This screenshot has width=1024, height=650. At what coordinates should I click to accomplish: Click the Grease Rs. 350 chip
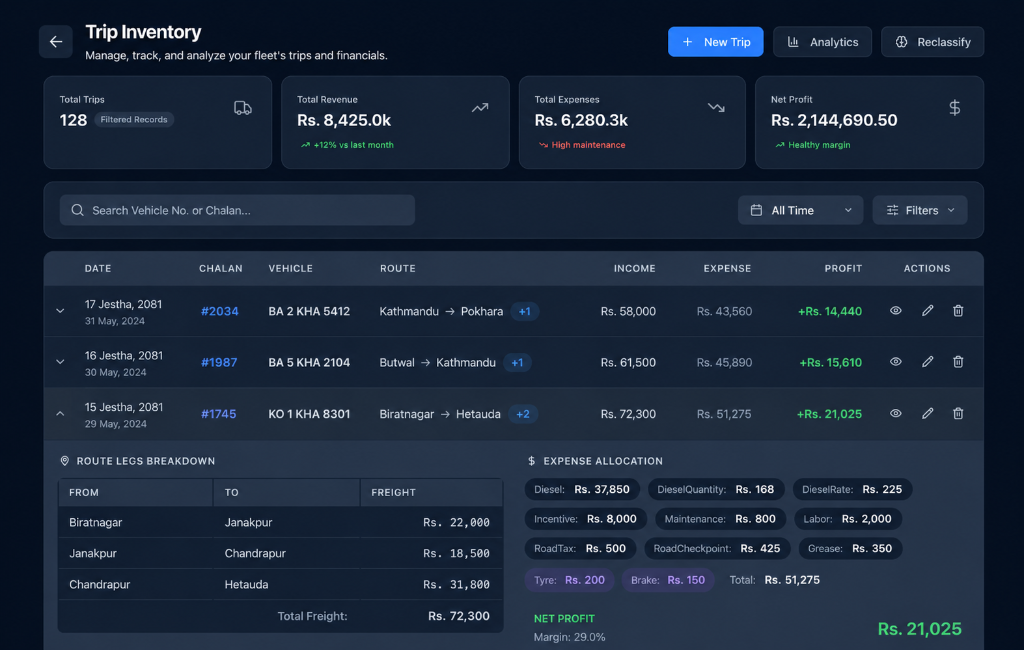(x=850, y=549)
